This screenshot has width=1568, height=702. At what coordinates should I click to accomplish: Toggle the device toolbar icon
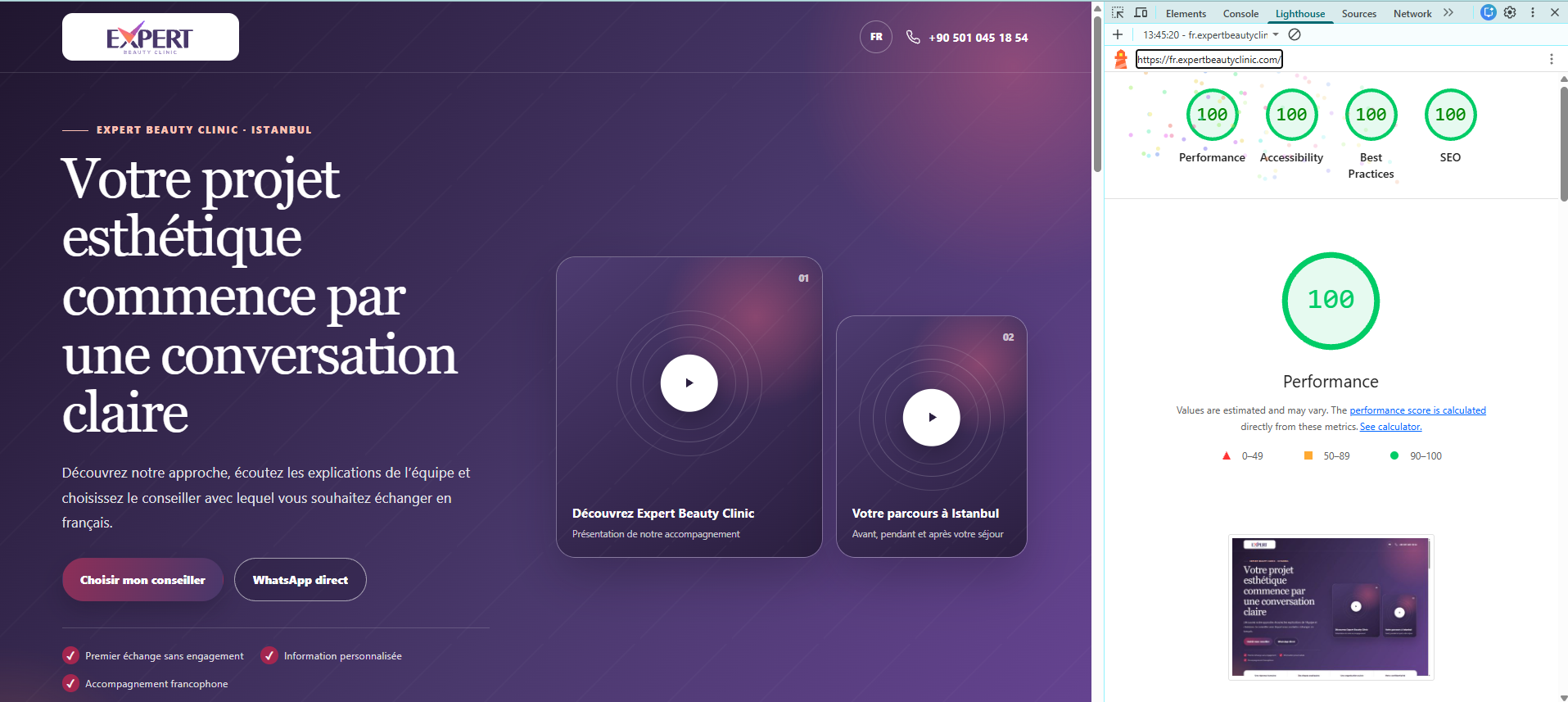pos(1141,13)
